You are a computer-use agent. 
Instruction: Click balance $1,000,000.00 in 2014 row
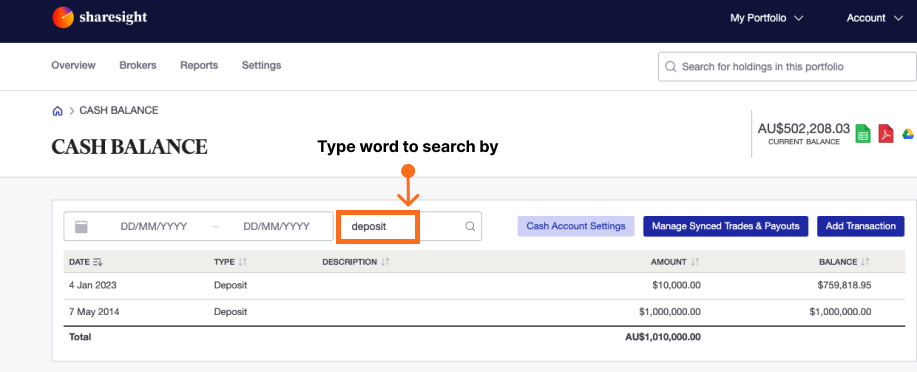tap(840, 312)
